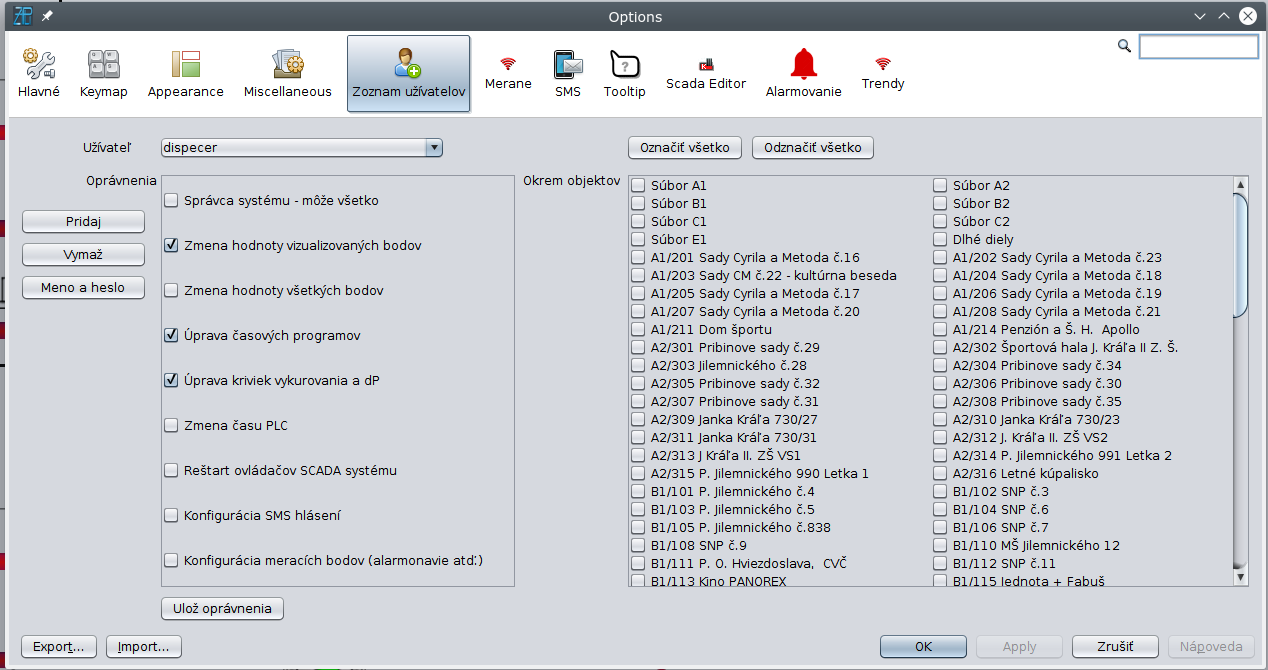
Task: Open the Hlavné settings category
Action: tap(39, 73)
